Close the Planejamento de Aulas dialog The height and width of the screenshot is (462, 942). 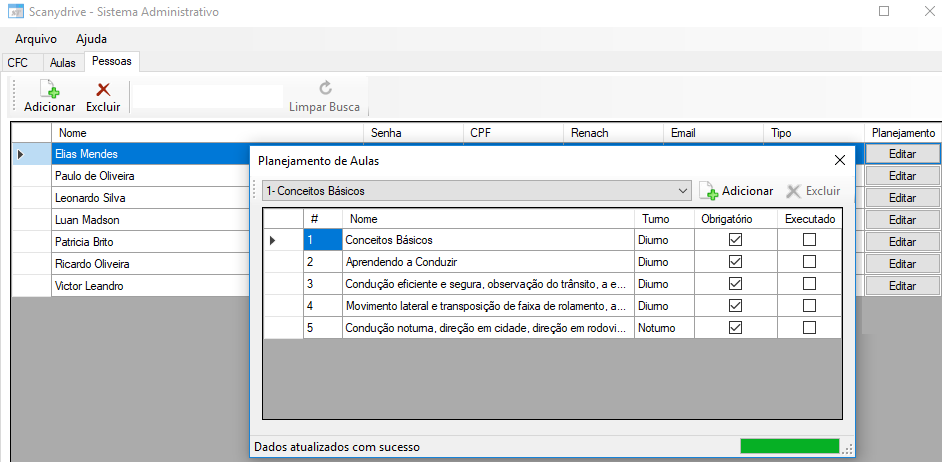[839, 160]
